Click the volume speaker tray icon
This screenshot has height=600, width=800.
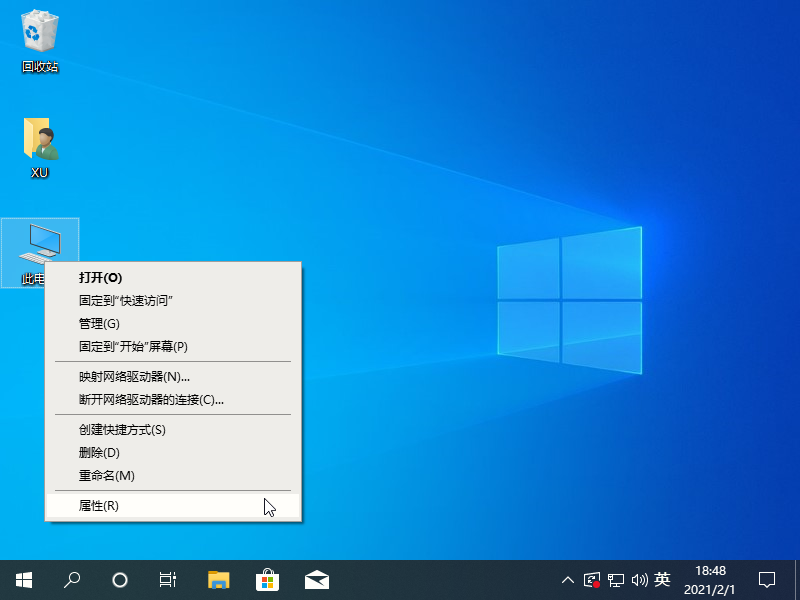pos(640,579)
